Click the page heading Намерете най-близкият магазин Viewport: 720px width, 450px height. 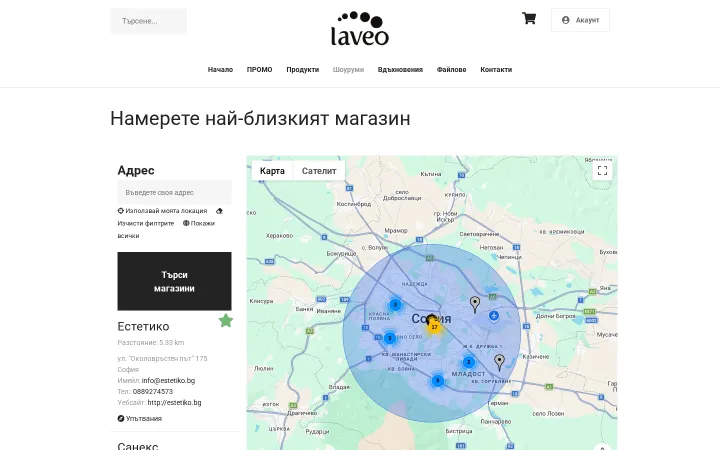tap(260, 118)
